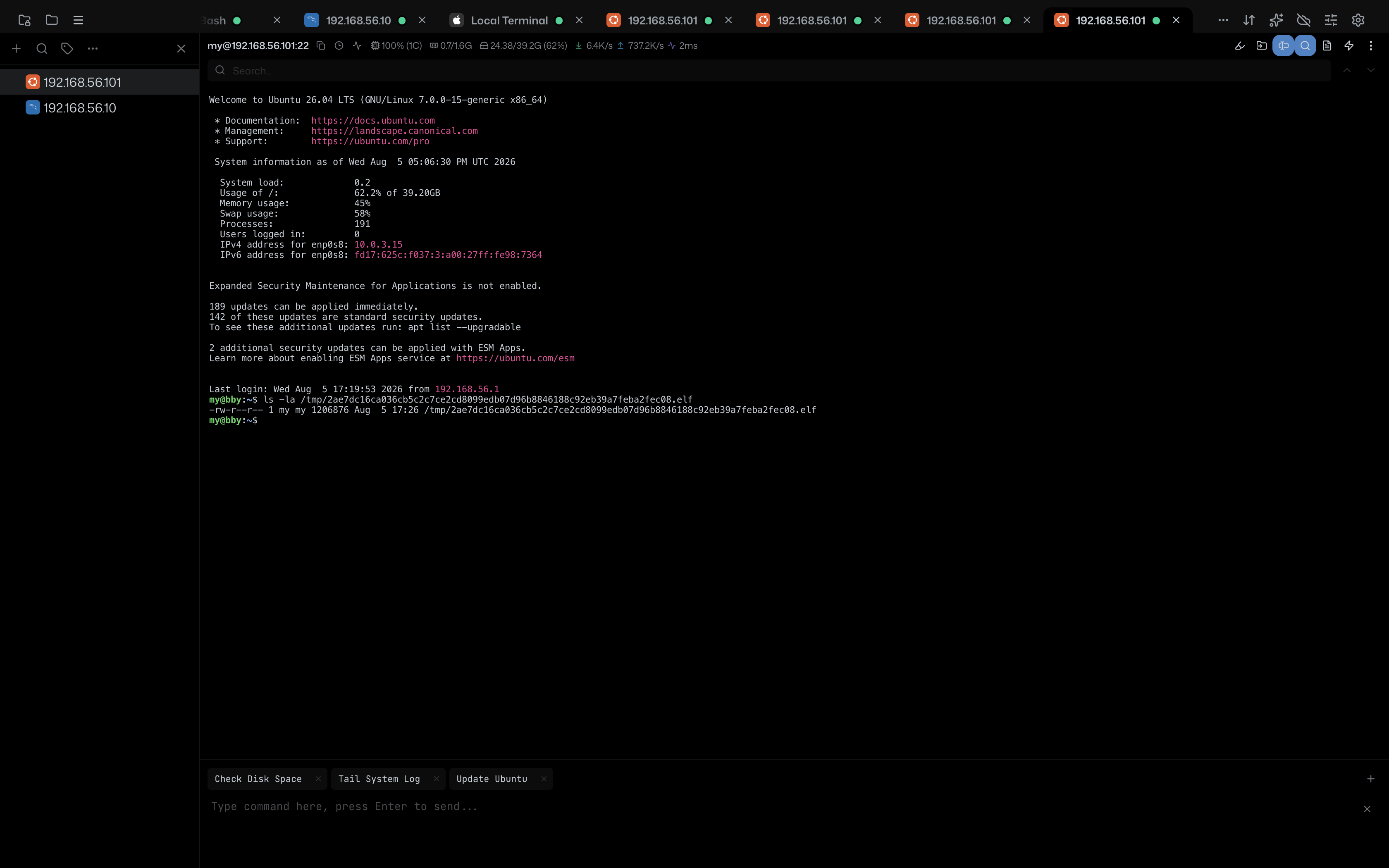Open command history clock icon

[x=339, y=45]
